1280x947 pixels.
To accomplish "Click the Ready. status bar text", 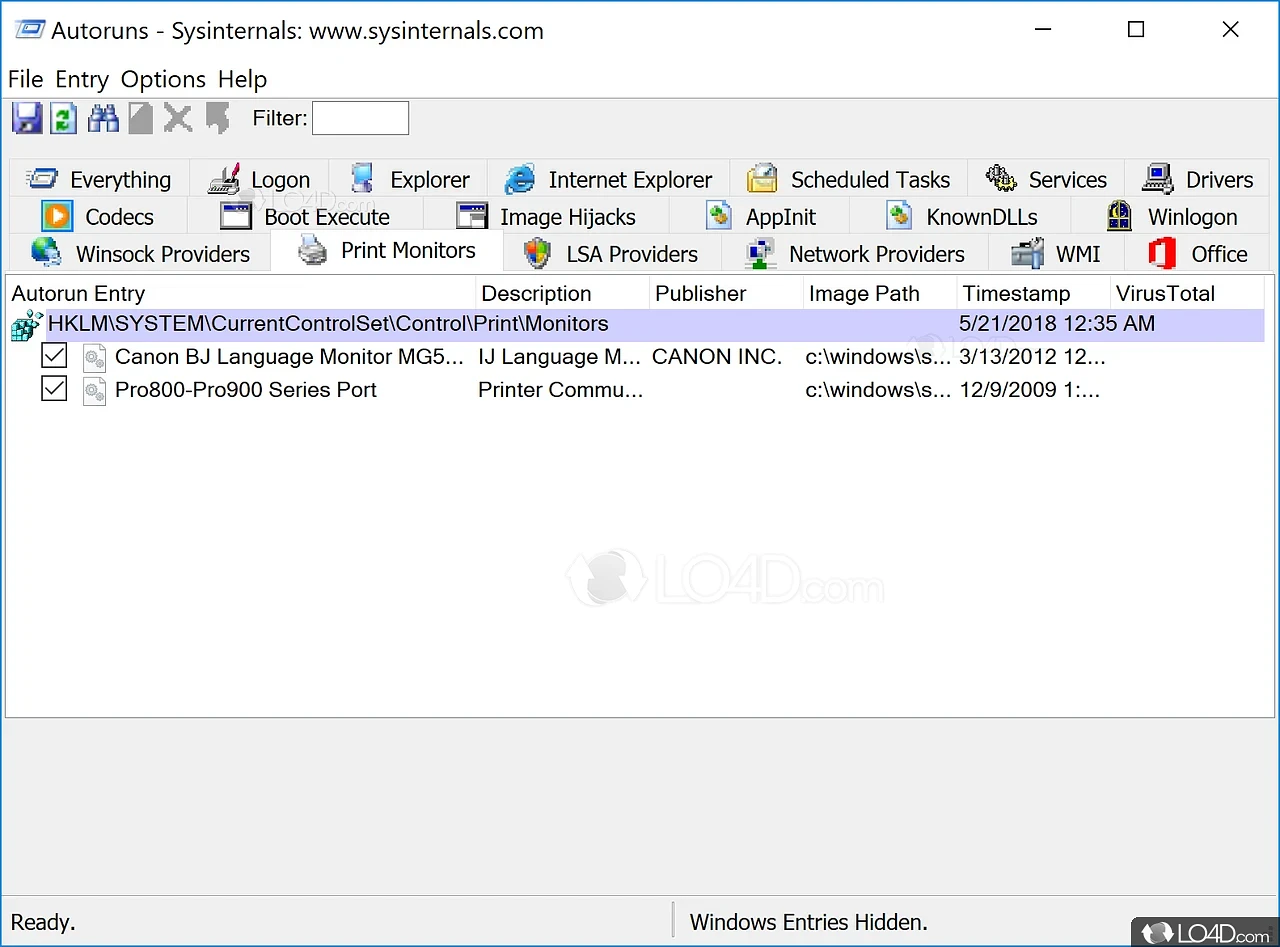I will pyautogui.click(x=43, y=922).
